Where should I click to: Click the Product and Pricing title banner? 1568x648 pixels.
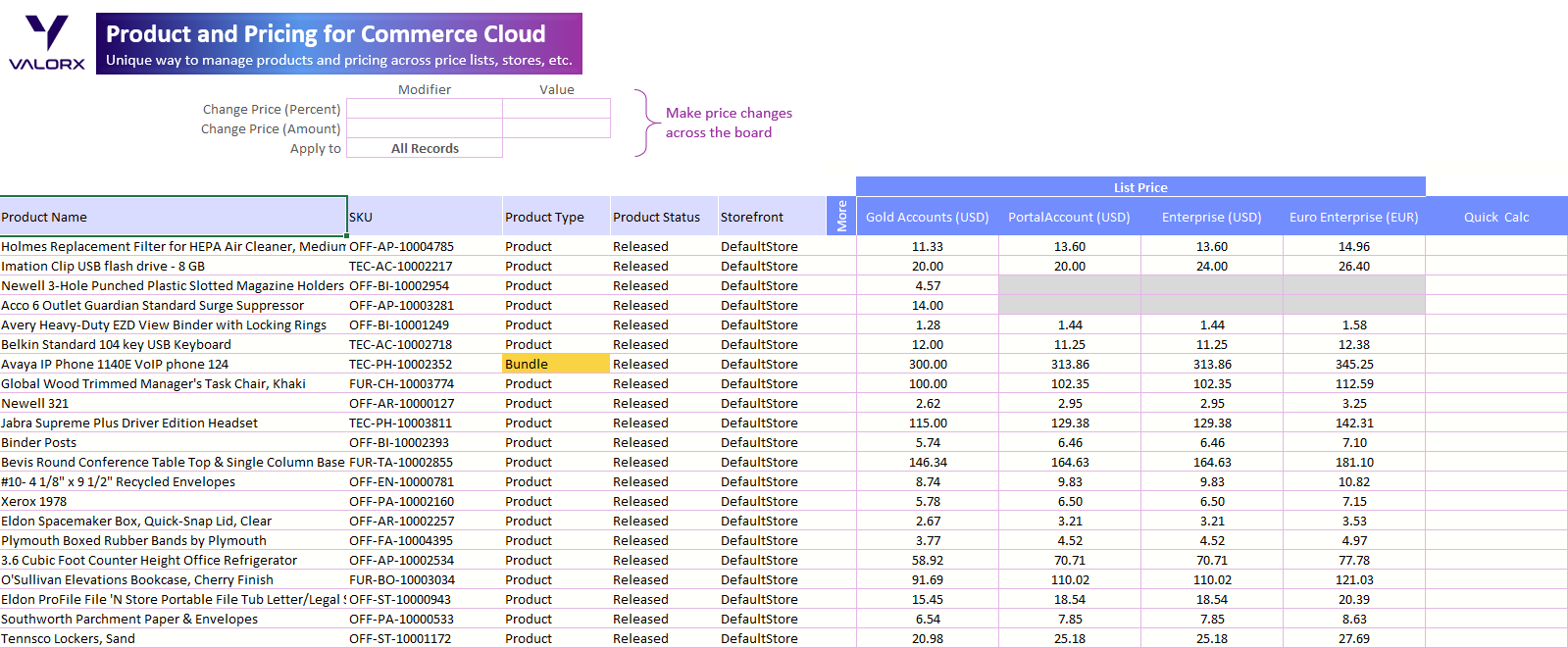tap(339, 43)
